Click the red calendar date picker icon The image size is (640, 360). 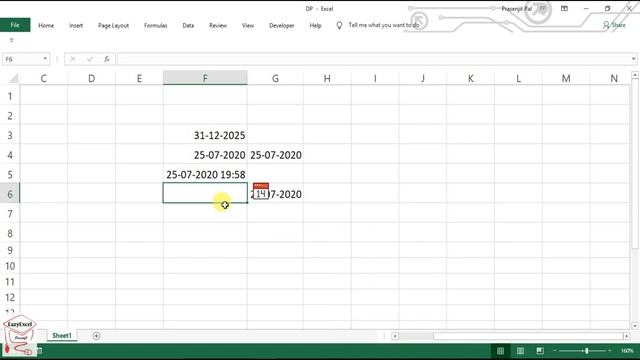[x=261, y=191]
